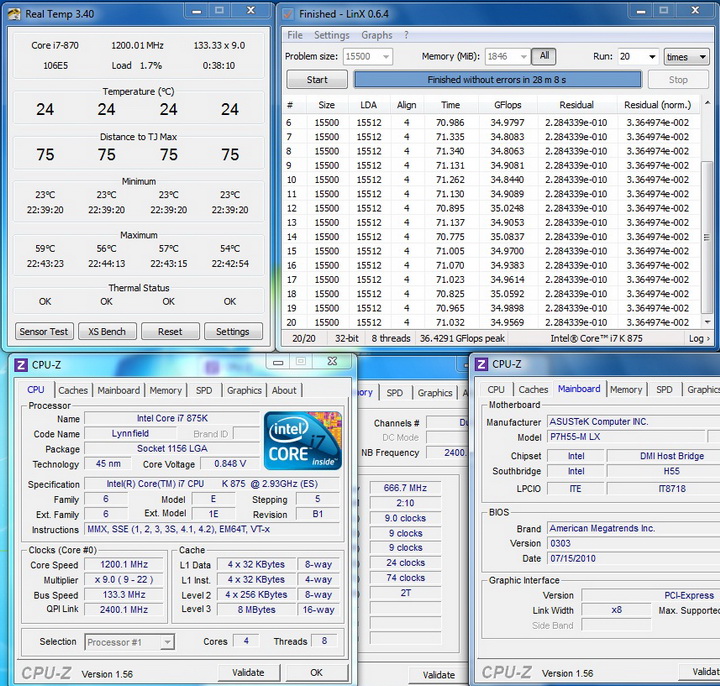
Task: Expand the Log panel in LinX
Action: coord(699,338)
